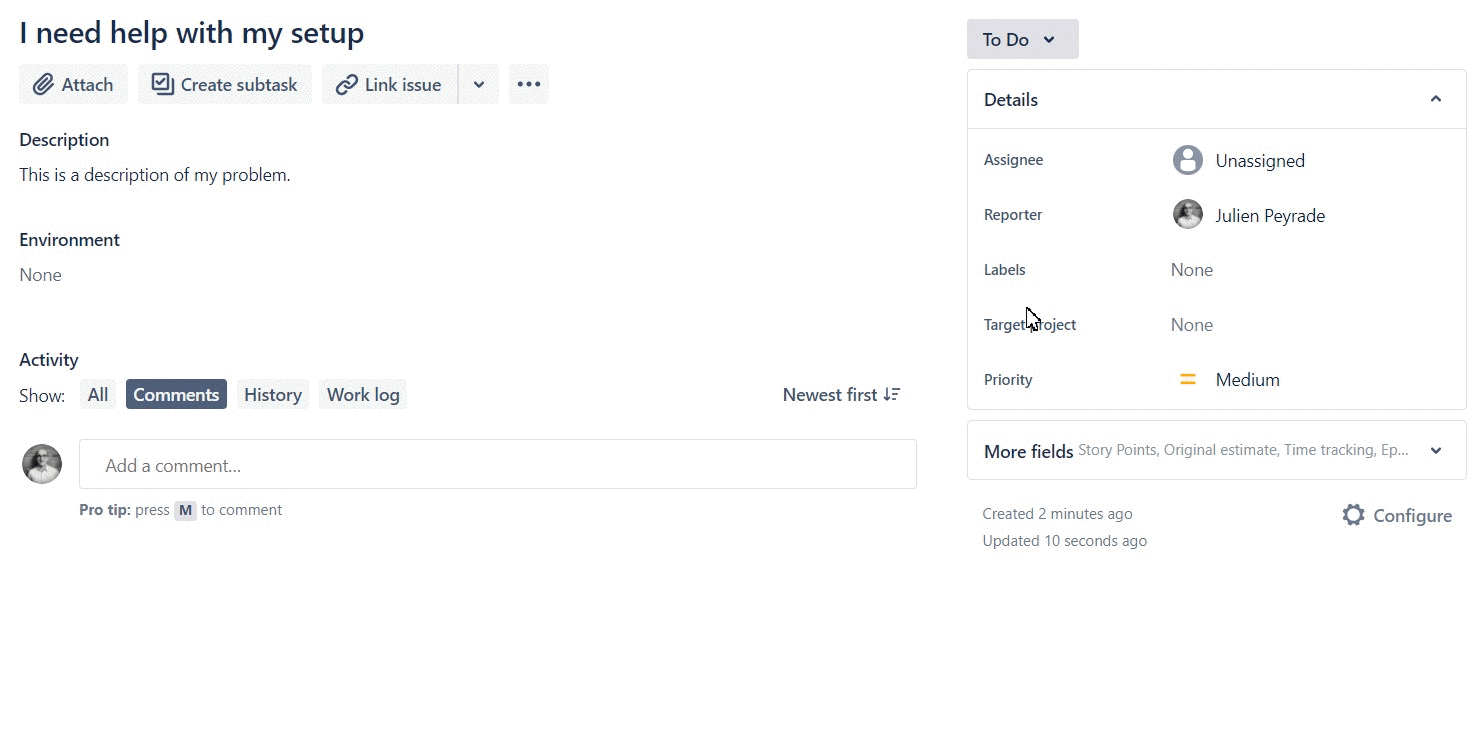Click the Julien Peyrade reporter avatar
The image size is (1477, 751).
(1187, 215)
